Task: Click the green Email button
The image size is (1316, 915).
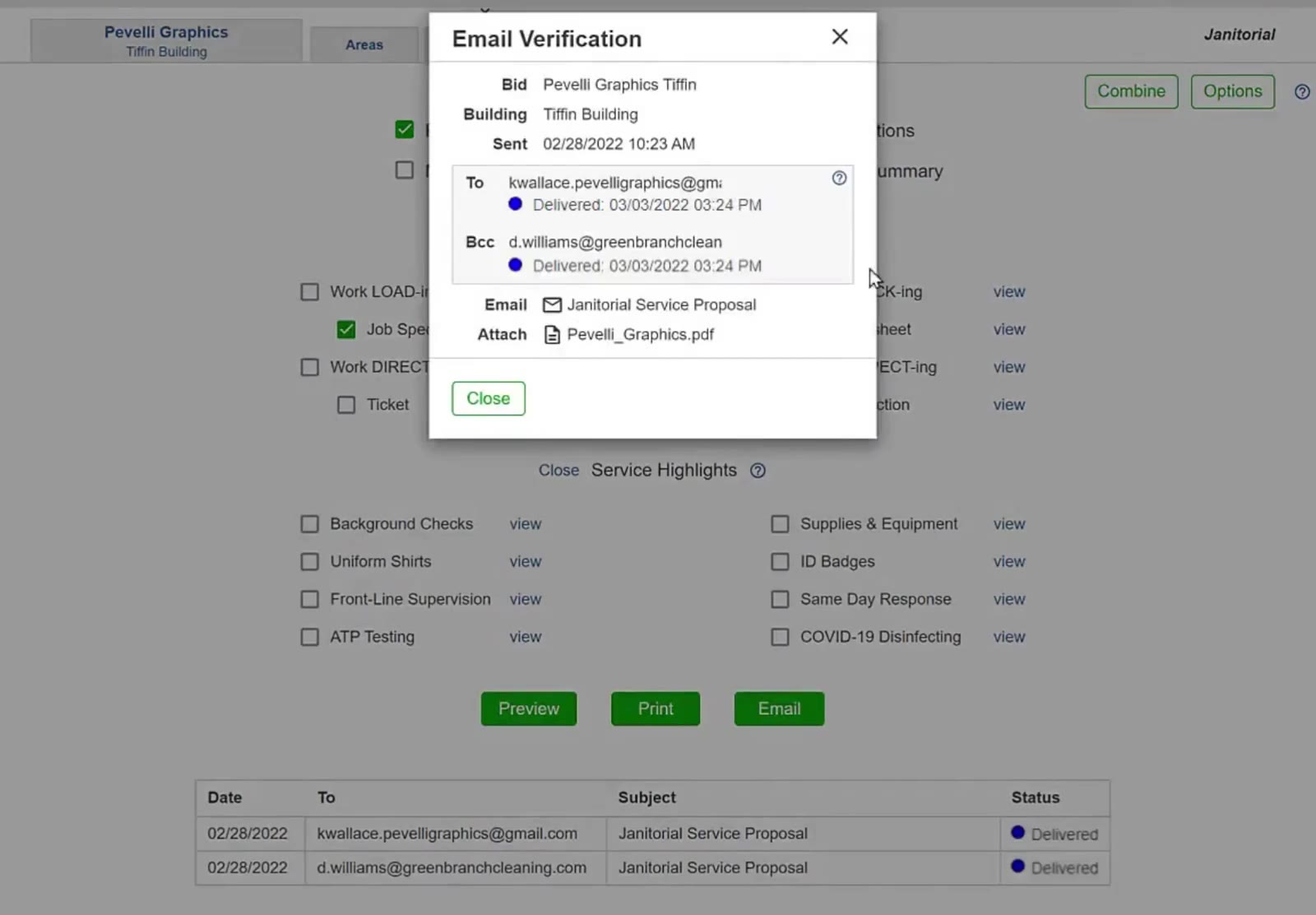Action: pyautogui.click(x=779, y=708)
